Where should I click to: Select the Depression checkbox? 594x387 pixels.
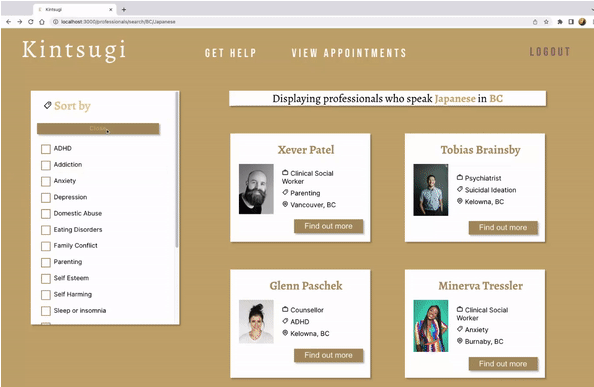click(46, 198)
